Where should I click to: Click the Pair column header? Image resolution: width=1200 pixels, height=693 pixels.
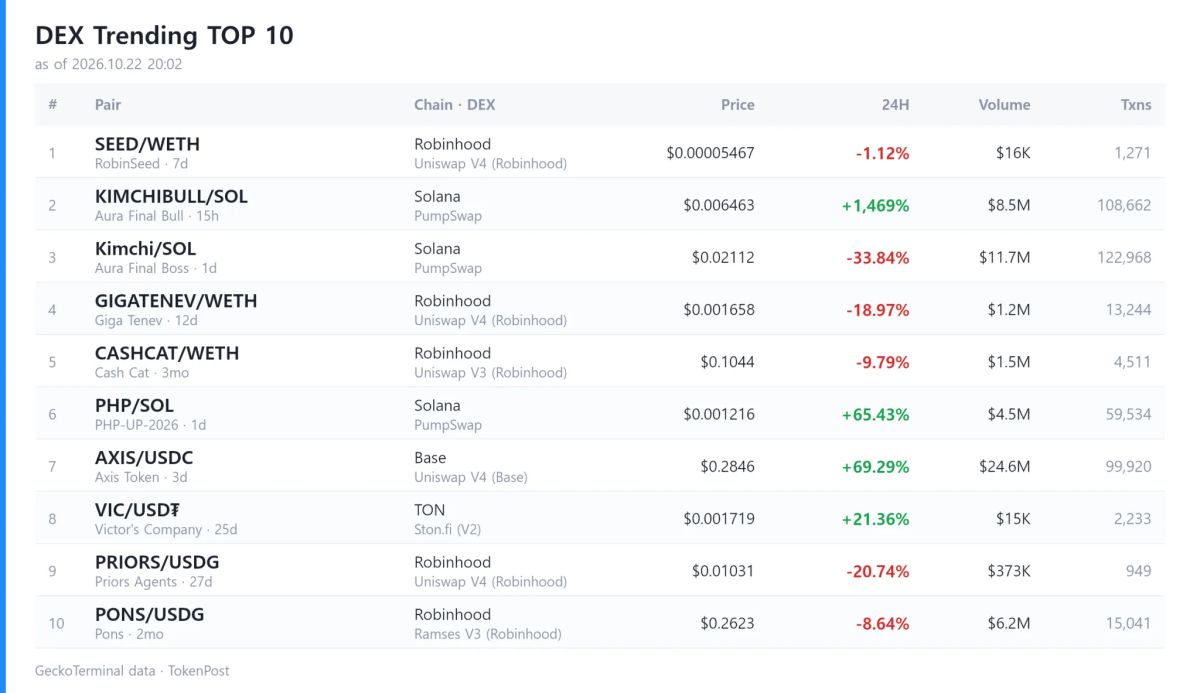(108, 104)
